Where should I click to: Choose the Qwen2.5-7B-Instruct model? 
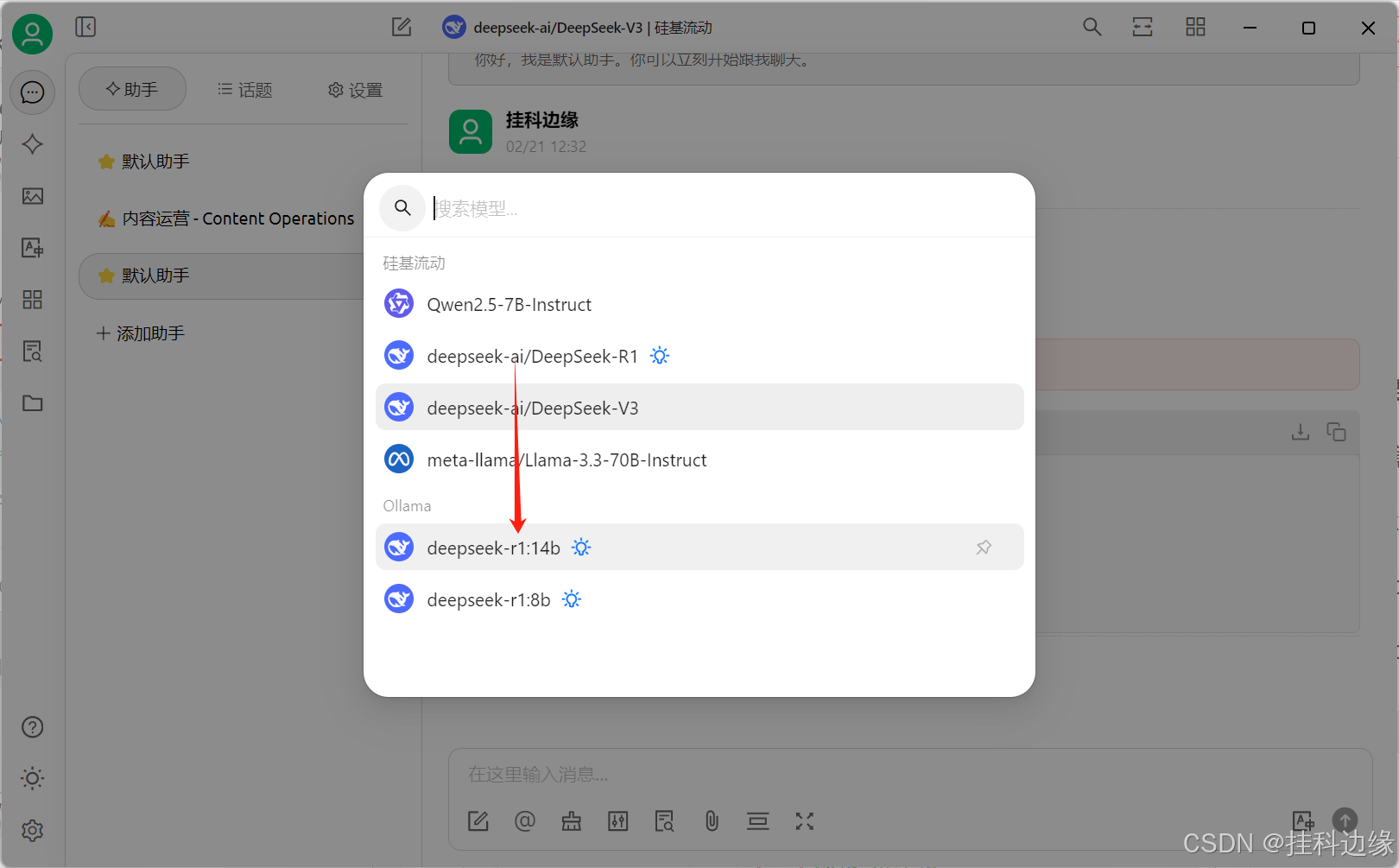click(699, 304)
